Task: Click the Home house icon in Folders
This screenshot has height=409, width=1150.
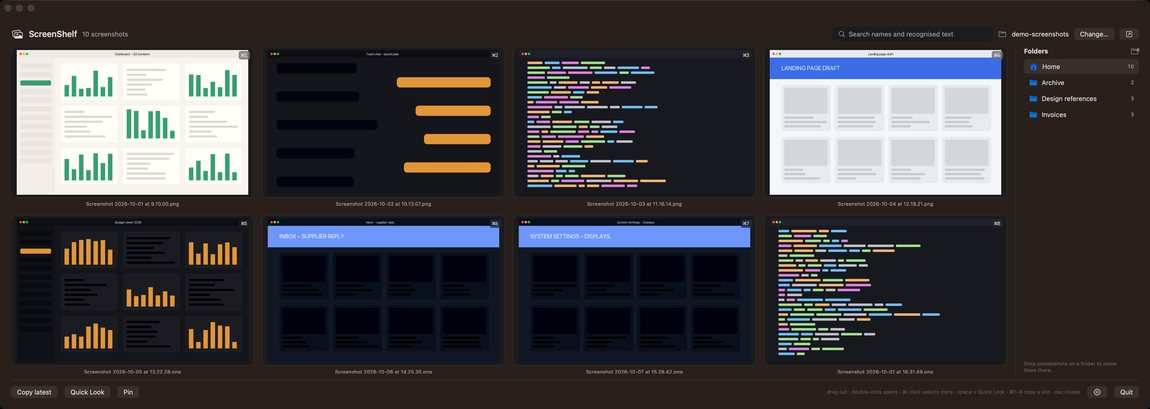Action: click(x=1033, y=67)
